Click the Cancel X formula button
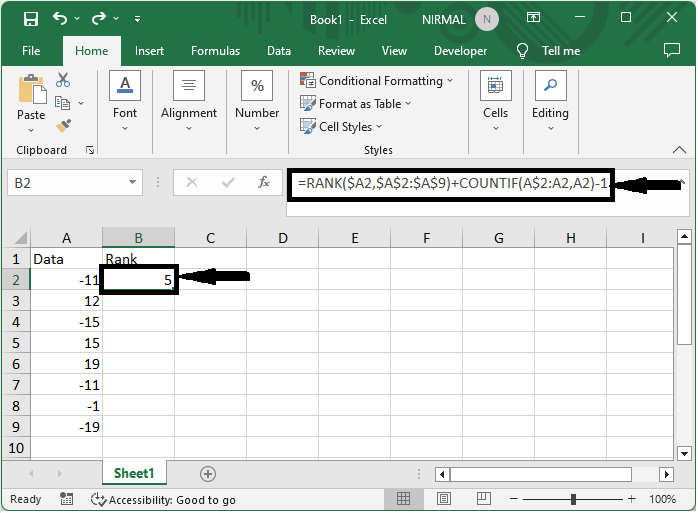Screen dimensions: 698x513 pos(192,182)
